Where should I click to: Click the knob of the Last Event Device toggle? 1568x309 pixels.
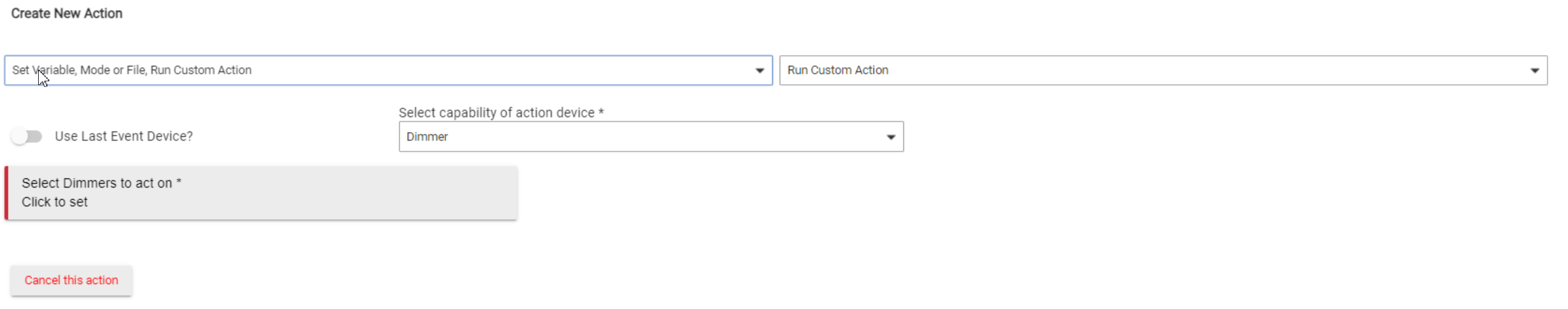coord(19,136)
